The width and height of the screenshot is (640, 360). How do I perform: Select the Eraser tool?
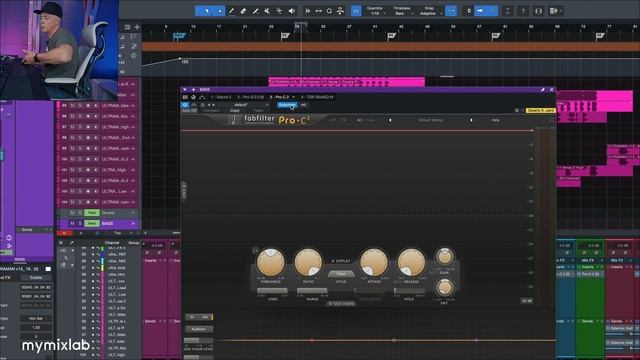point(243,11)
